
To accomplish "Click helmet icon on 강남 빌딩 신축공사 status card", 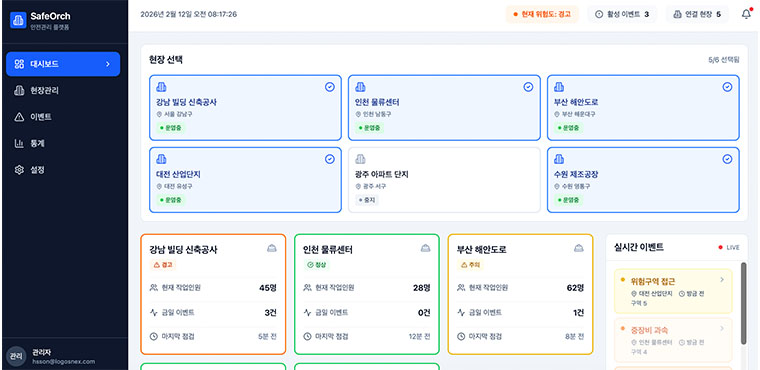I will tap(272, 248).
